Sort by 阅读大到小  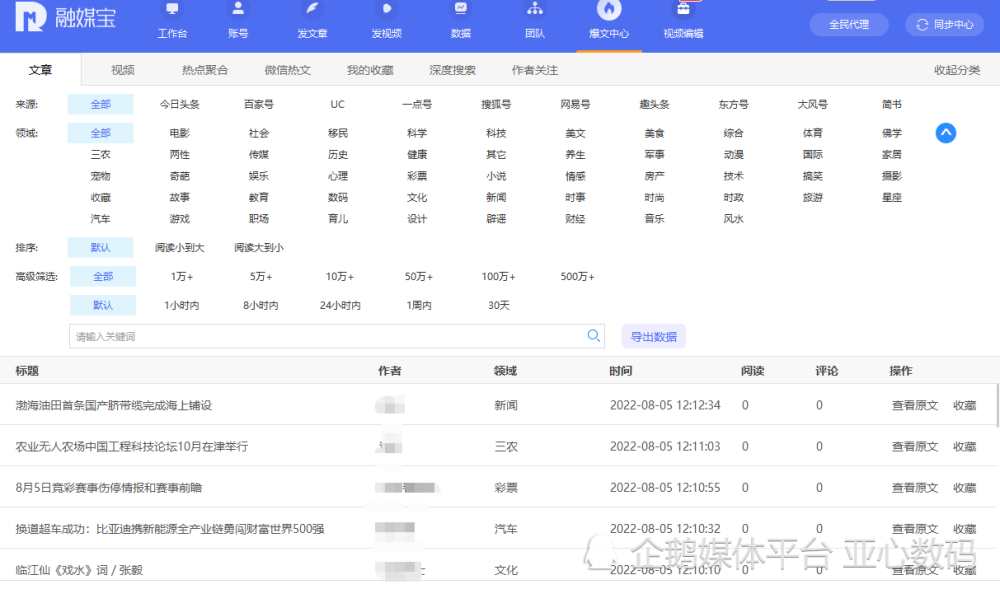259,247
